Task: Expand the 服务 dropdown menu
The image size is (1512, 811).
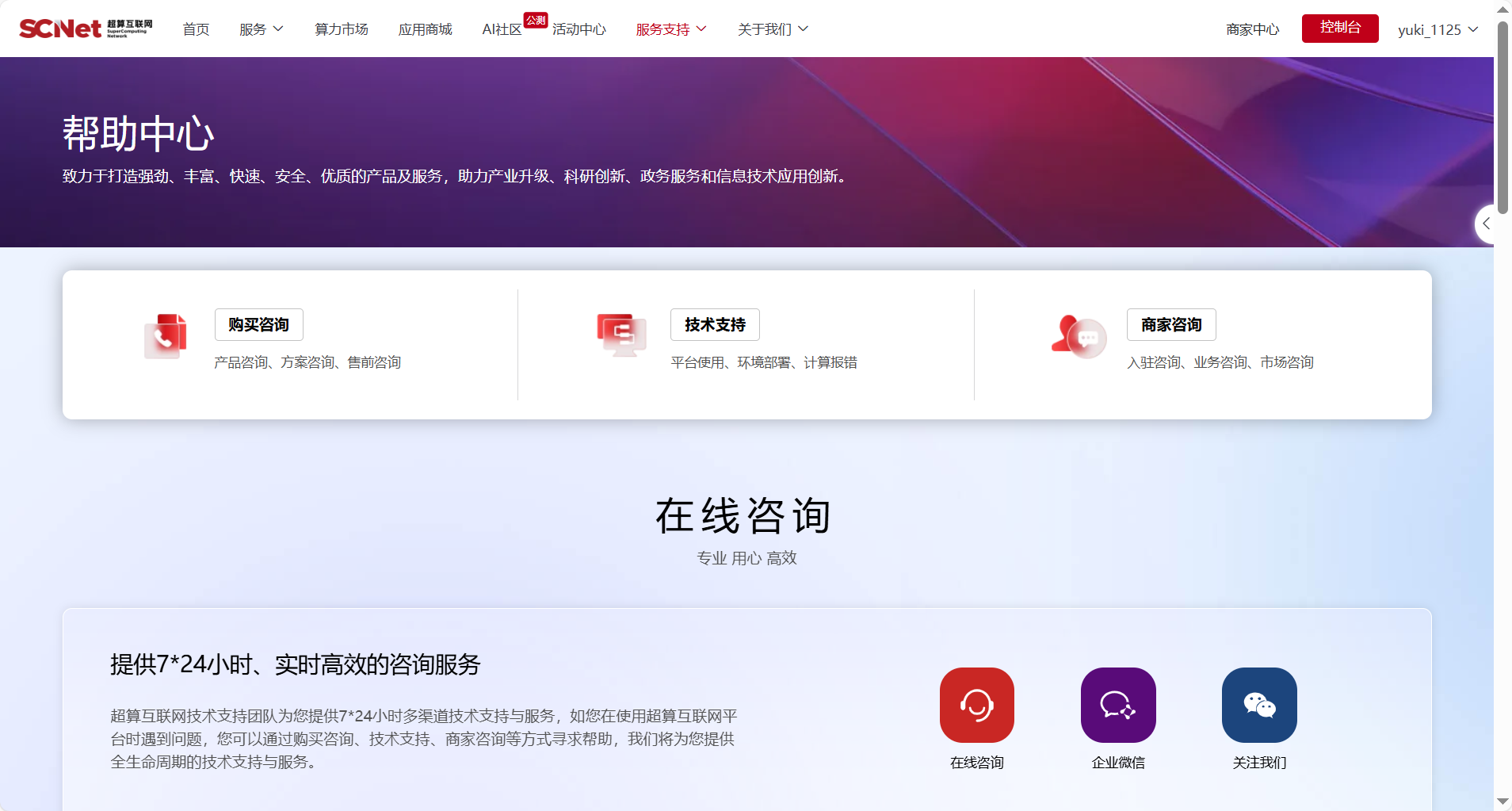Action: (261, 29)
